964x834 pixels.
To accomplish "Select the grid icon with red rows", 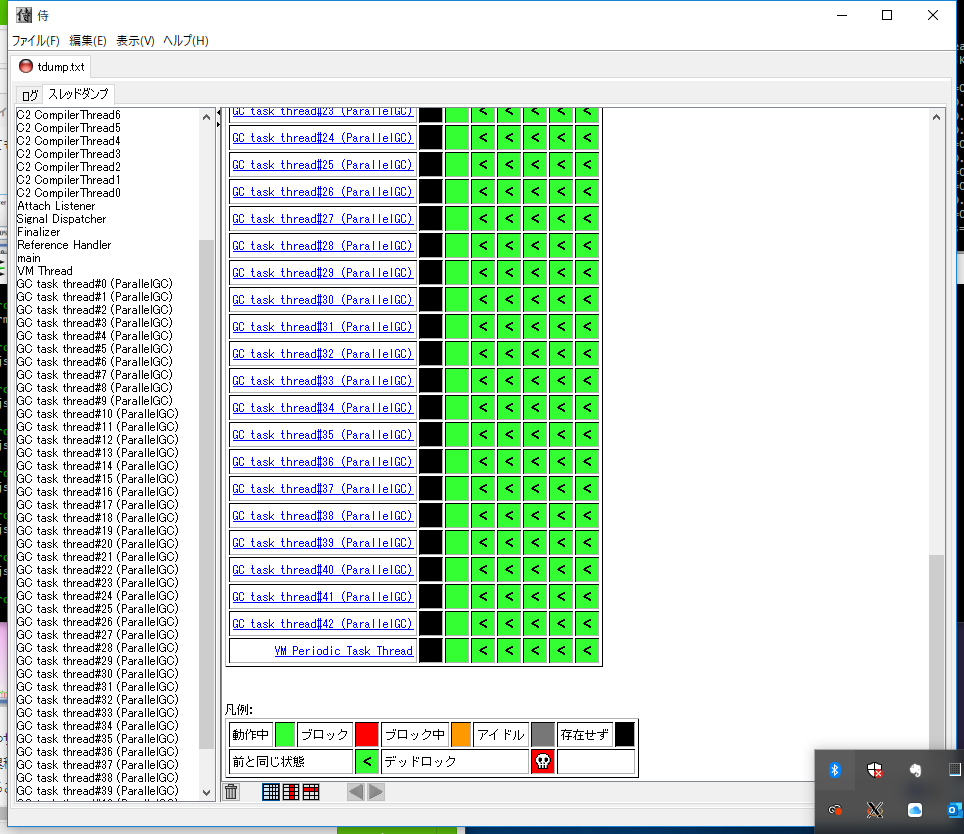I will [311, 792].
